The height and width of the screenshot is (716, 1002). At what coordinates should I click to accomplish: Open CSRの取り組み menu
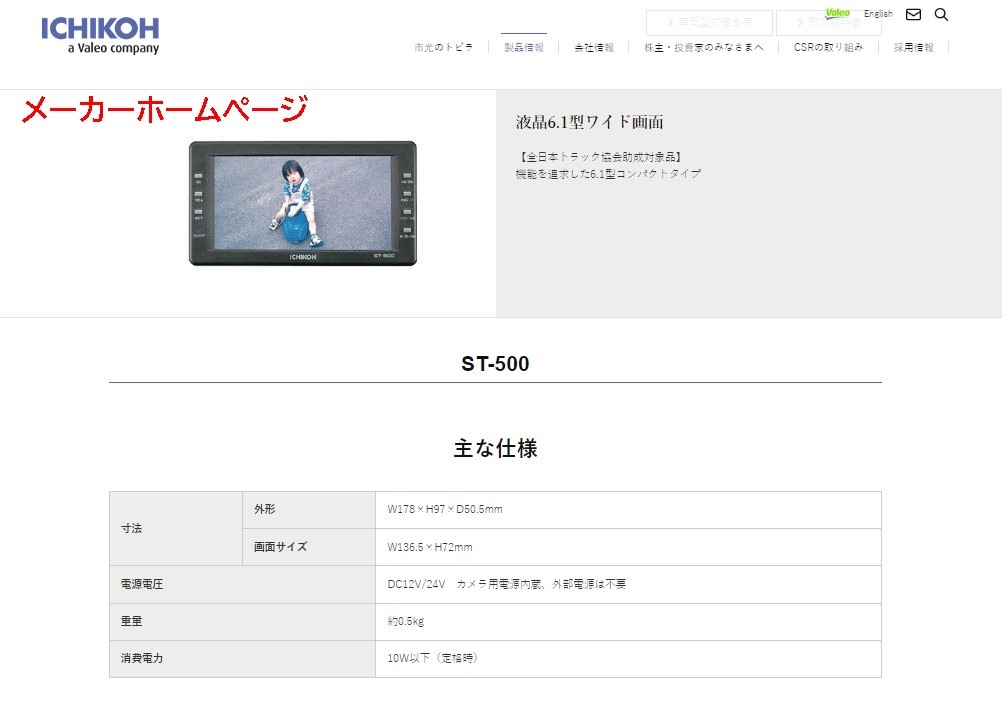coord(829,47)
